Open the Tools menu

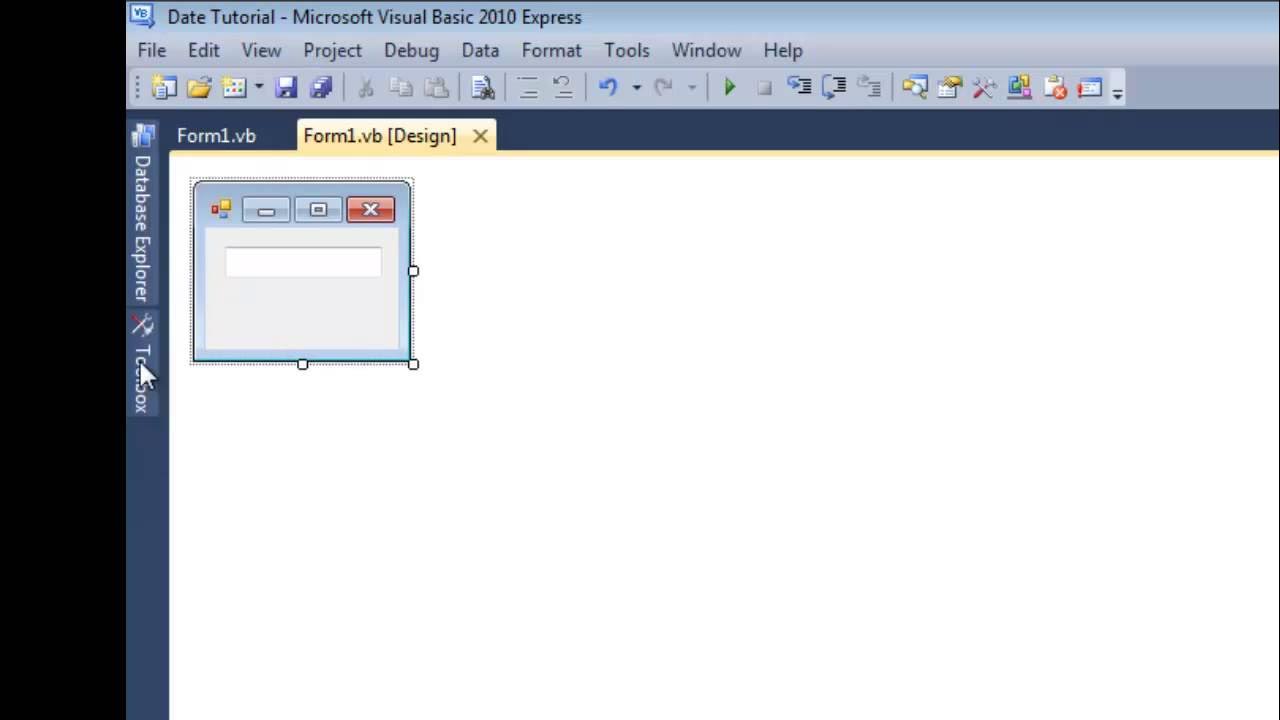click(x=627, y=50)
